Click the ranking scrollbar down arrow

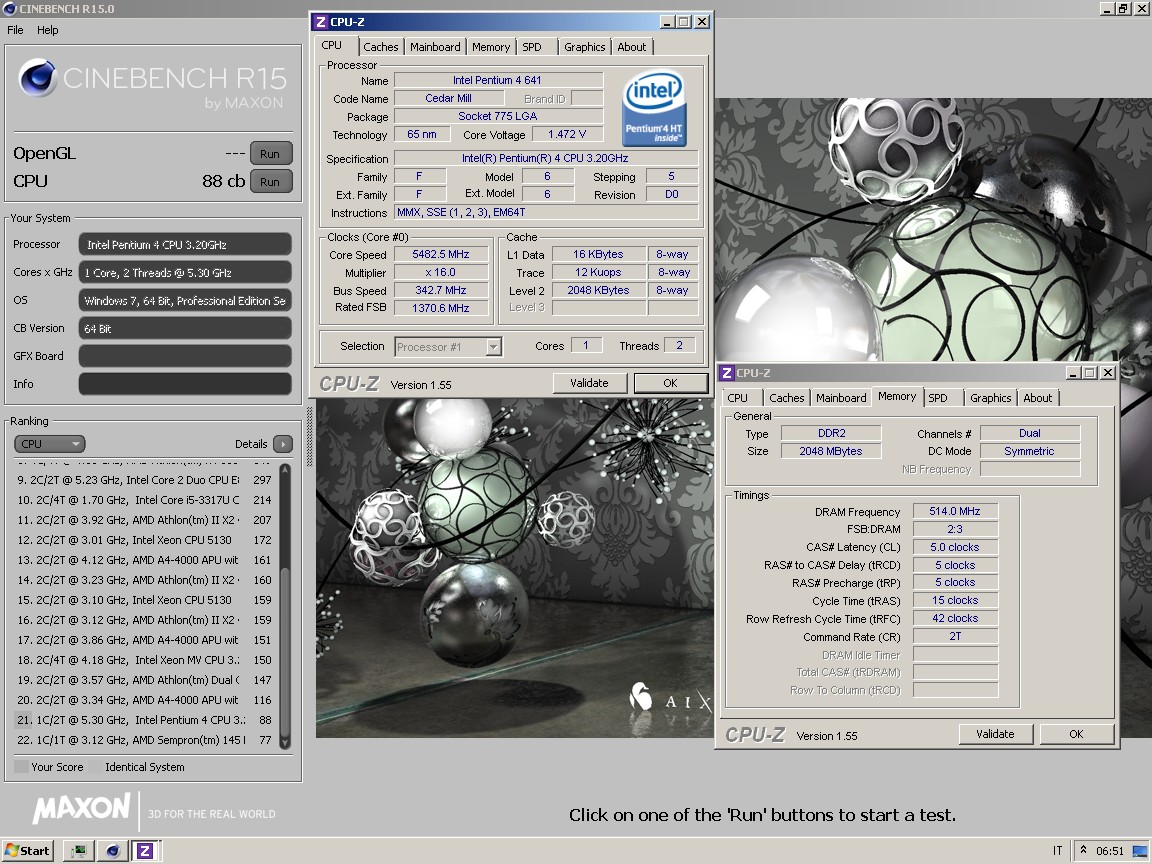point(285,742)
